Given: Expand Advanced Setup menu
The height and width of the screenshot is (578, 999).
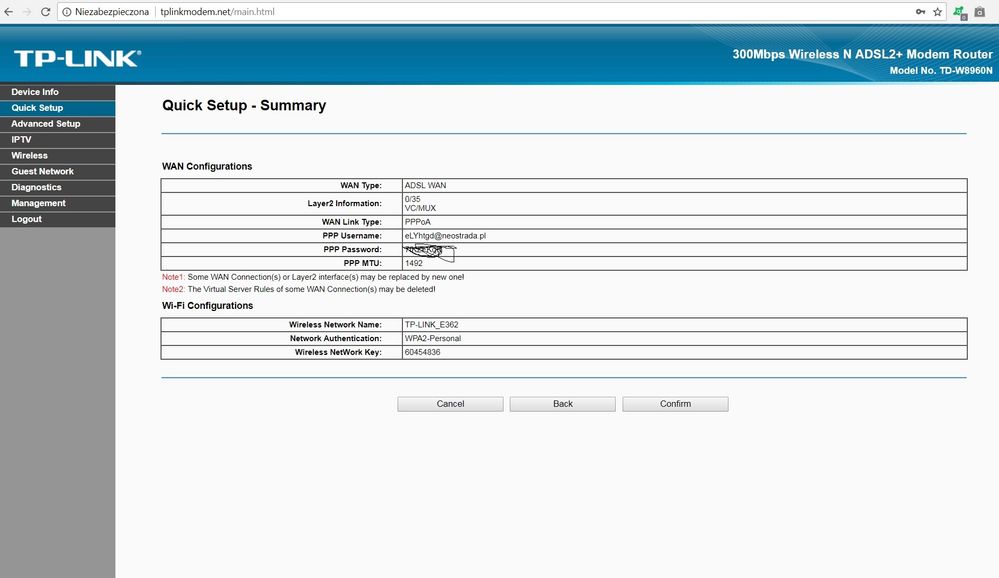Looking at the screenshot, I should point(45,124).
